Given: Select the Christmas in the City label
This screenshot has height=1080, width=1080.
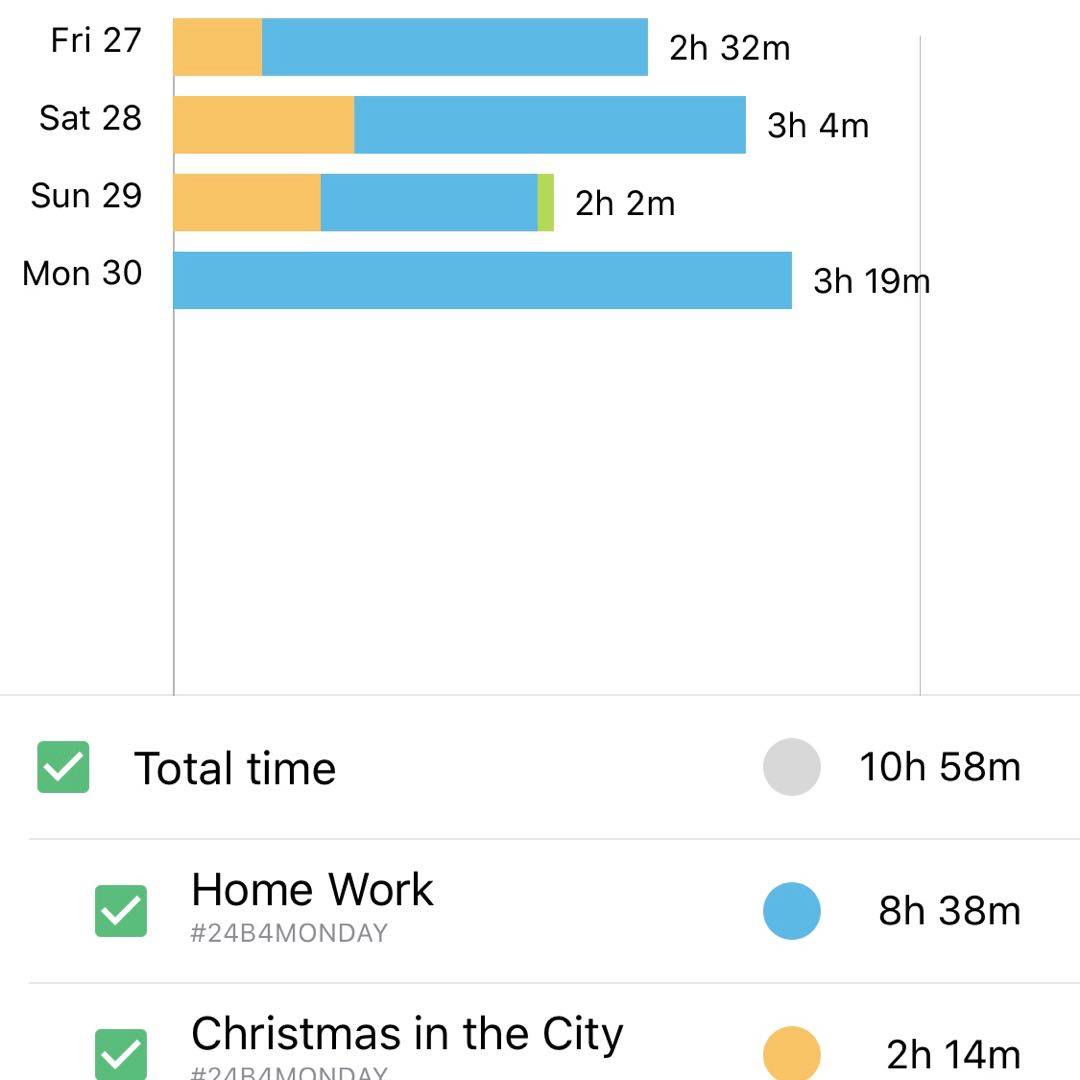Looking at the screenshot, I should [x=407, y=1034].
